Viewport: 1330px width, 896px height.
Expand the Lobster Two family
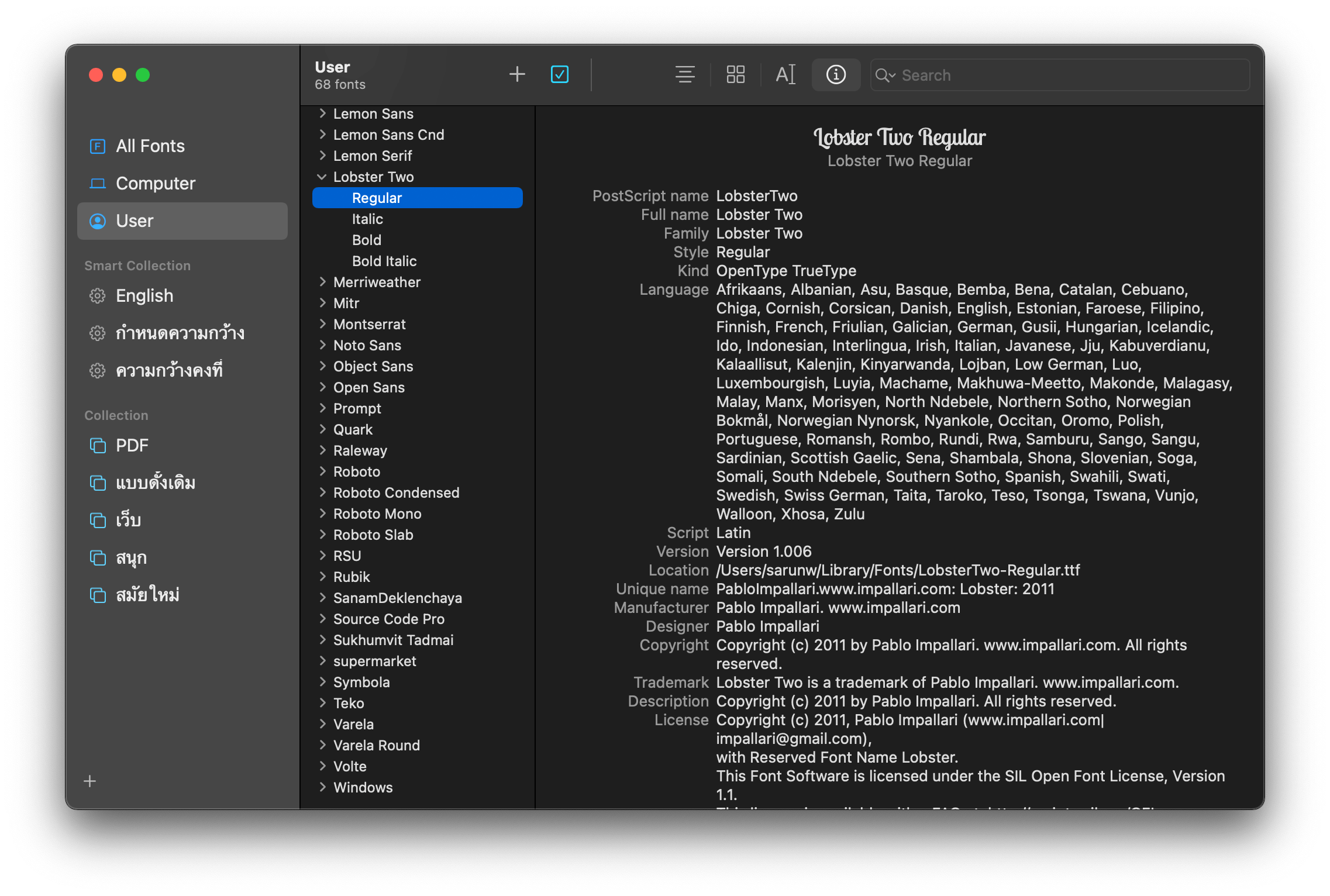pos(321,176)
